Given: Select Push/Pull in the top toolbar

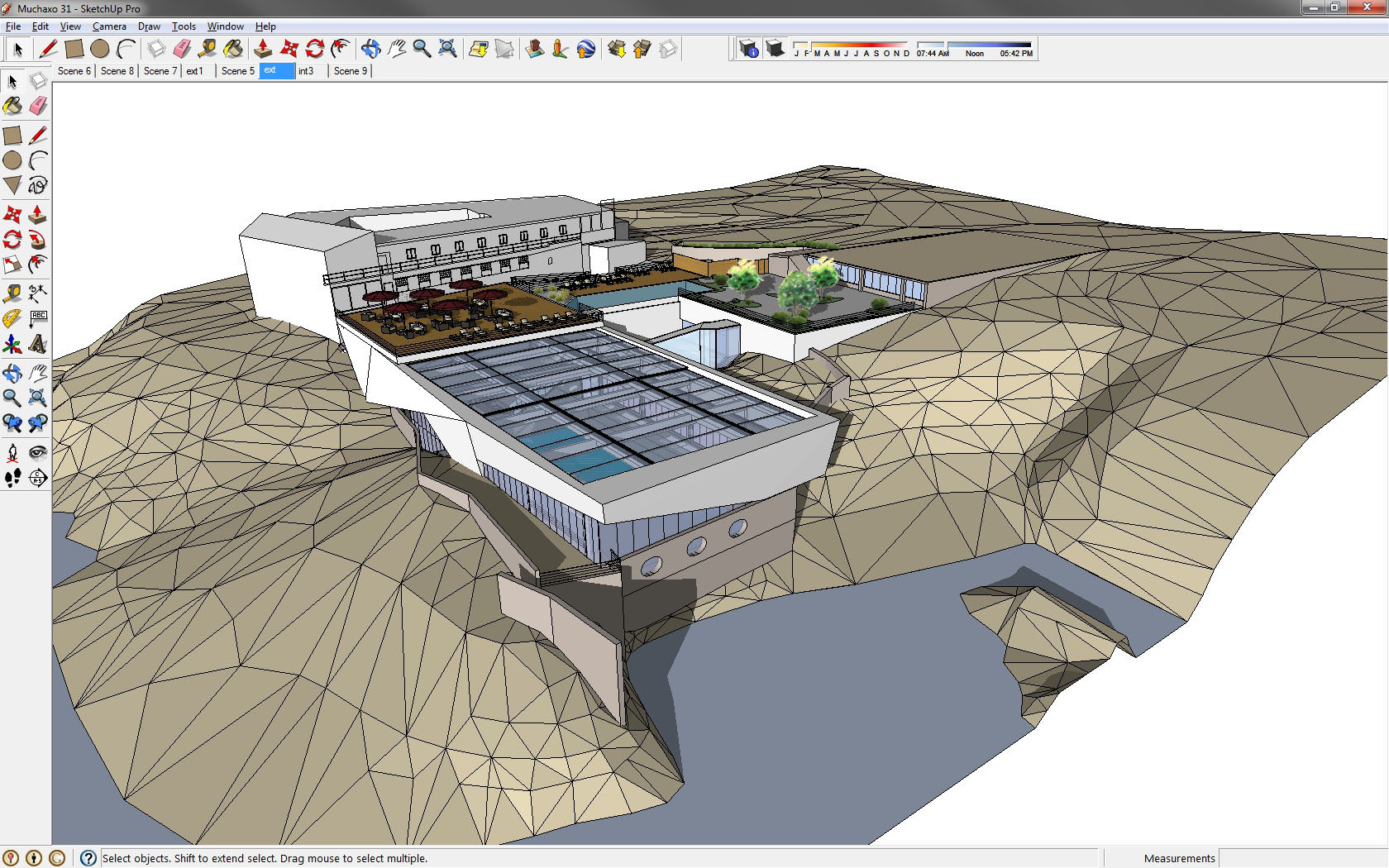Looking at the screenshot, I should (x=263, y=49).
